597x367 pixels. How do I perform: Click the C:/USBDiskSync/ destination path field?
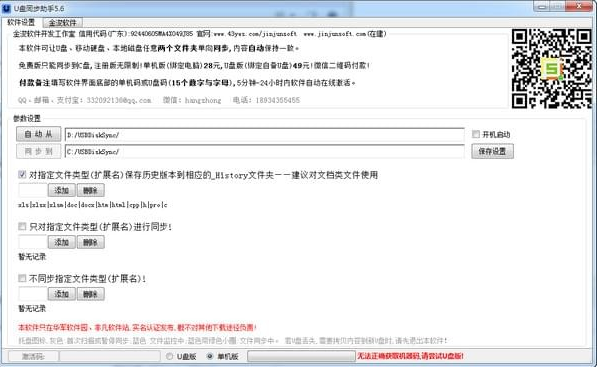264,152
